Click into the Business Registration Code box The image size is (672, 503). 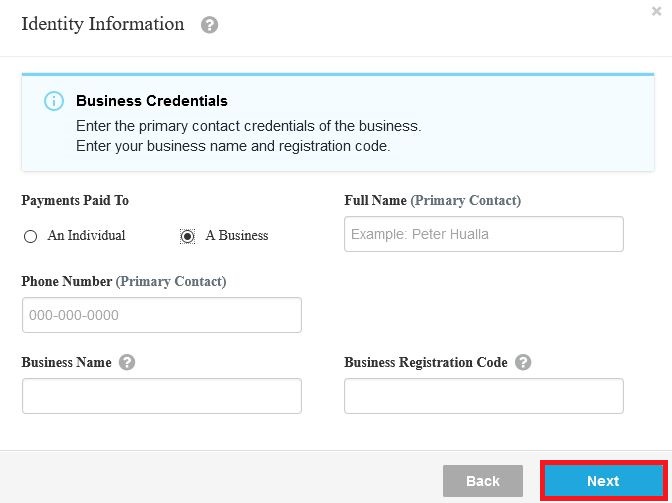[x=483, y=396]
